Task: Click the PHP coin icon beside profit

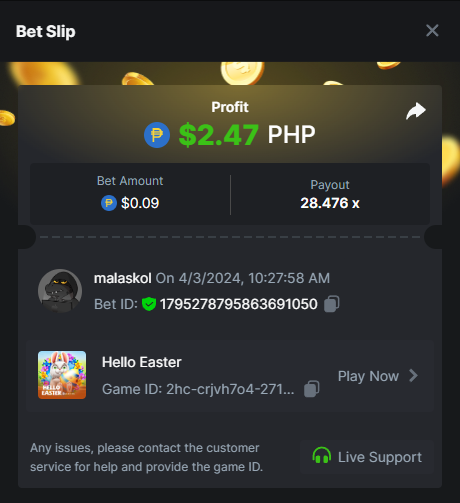Action: tap(157, 135)
